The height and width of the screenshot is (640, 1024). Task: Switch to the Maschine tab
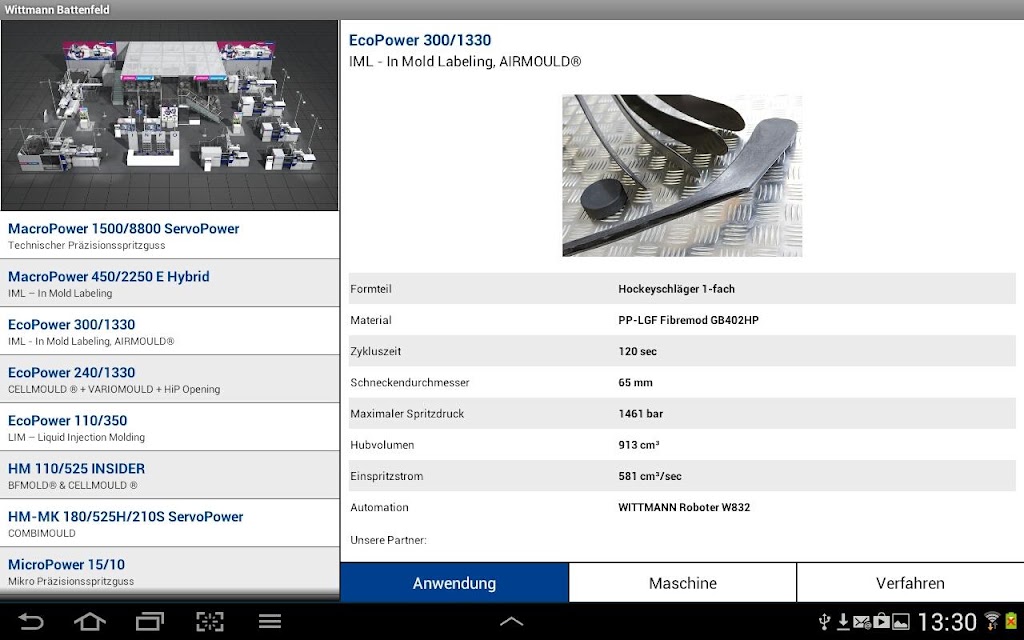tap(682, 583)
